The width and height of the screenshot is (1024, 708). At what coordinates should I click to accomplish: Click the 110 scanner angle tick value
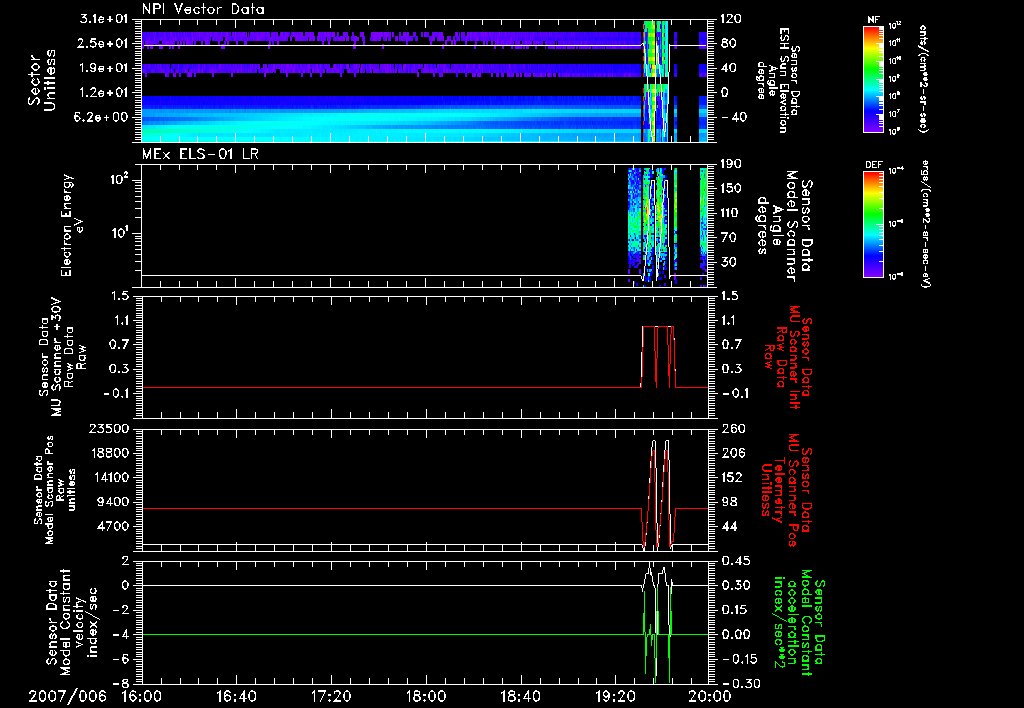731,213
